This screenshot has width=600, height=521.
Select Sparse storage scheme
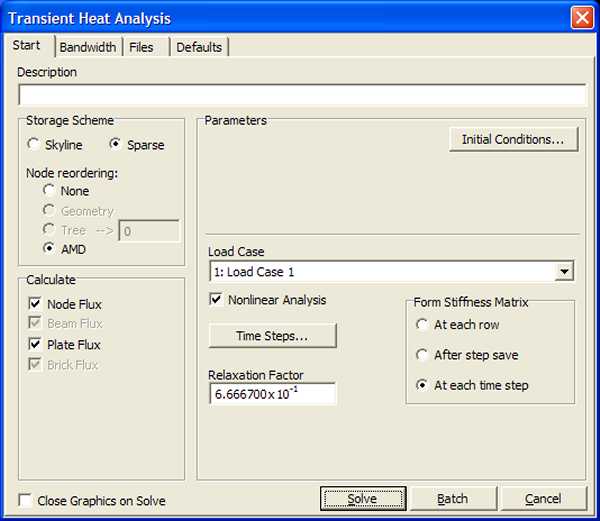click(x=116, y=145)
